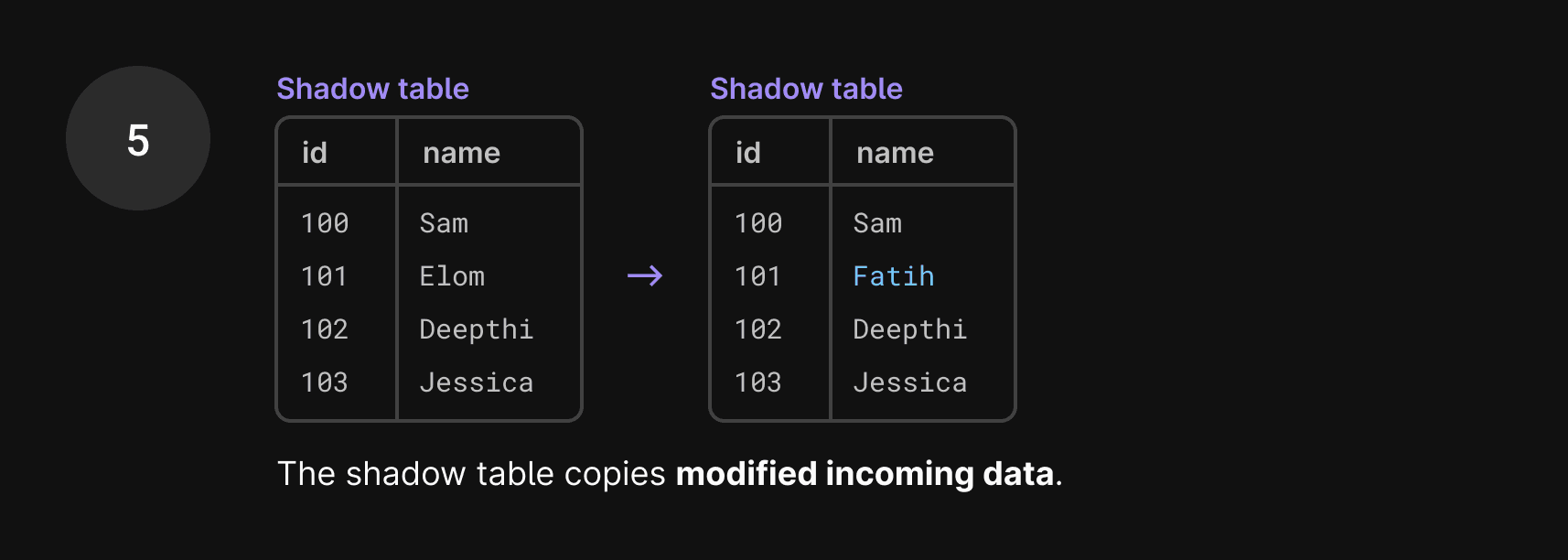Select id 101 in the right table
The image size is (1568, 560).
click(x=758, y=276)
